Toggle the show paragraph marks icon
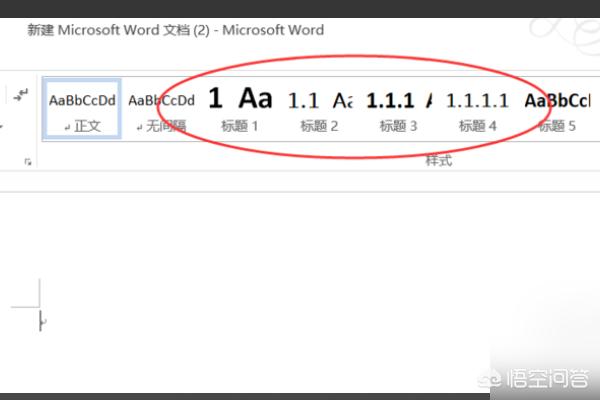This screenshot has width=600, height=400. click(21, 95)
